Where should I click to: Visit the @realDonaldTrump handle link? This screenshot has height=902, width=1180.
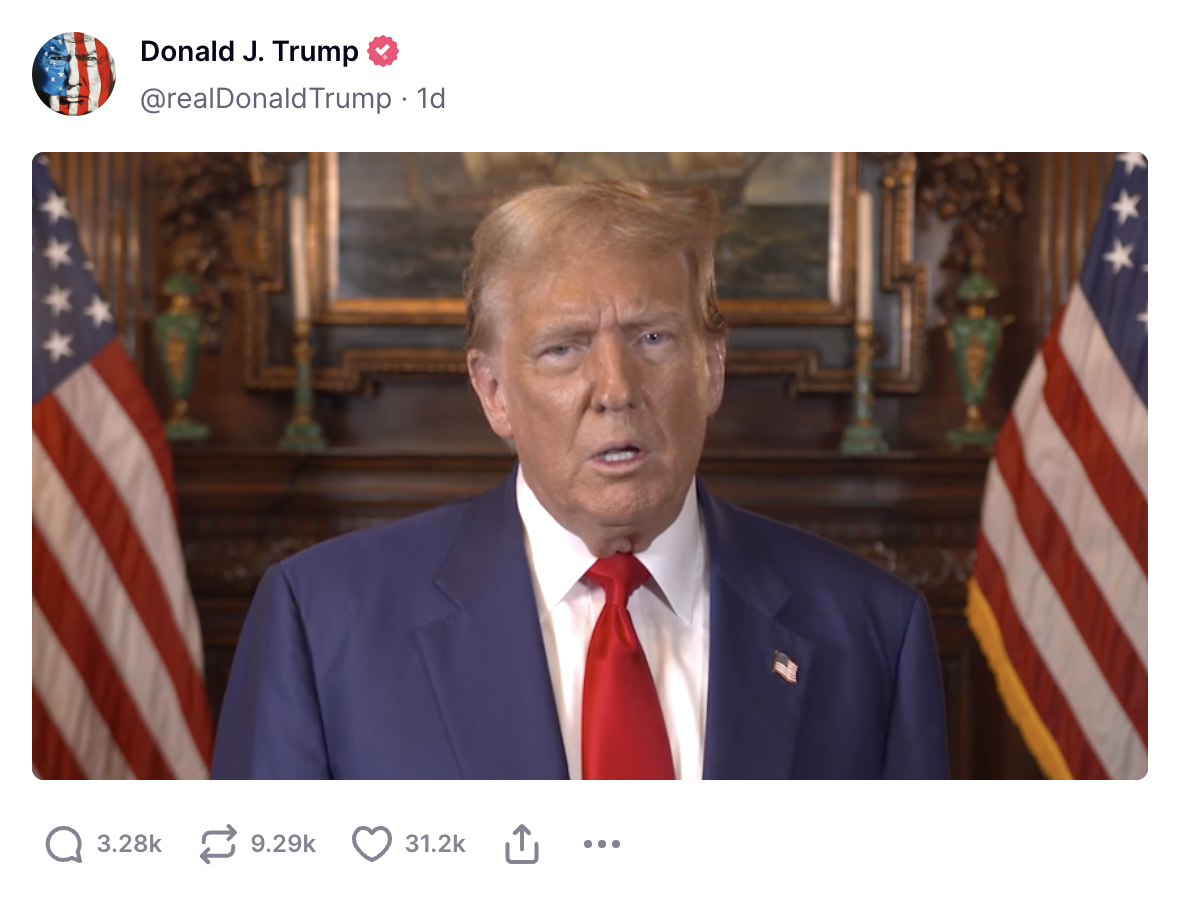click(266, 99)
